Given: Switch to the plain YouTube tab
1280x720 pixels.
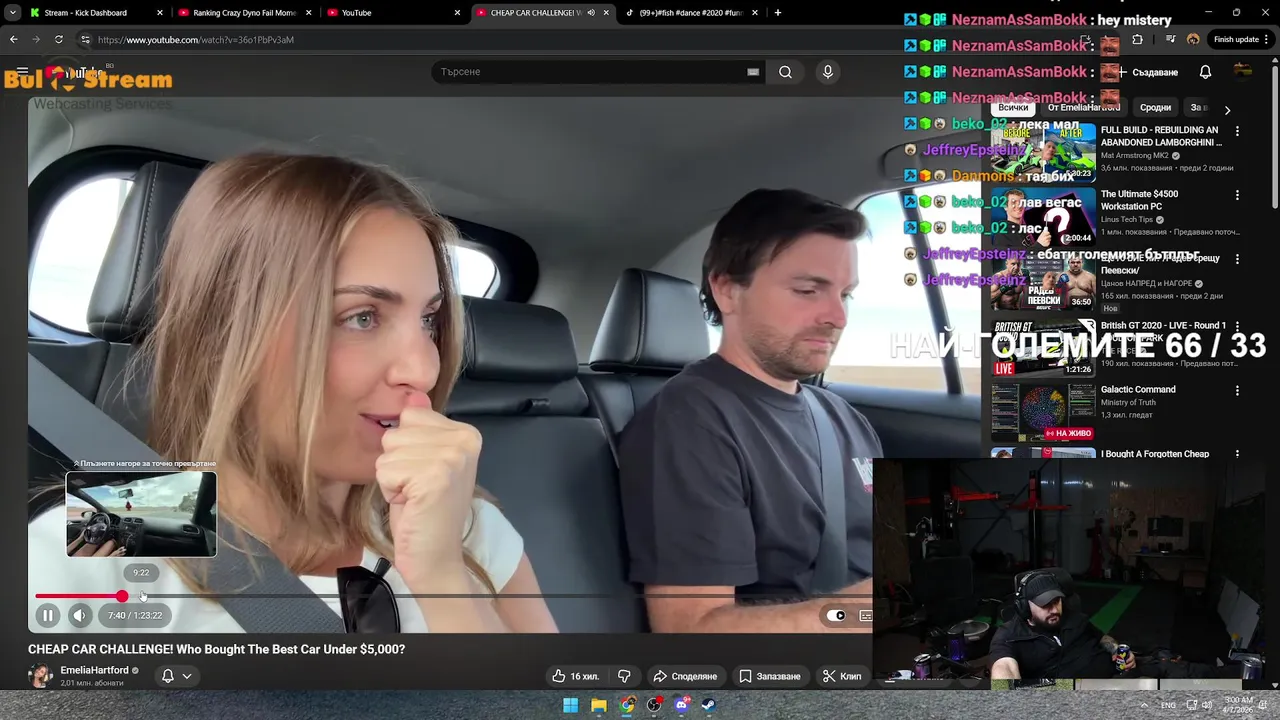Looking at the screenshot, I should pos(394,13).
